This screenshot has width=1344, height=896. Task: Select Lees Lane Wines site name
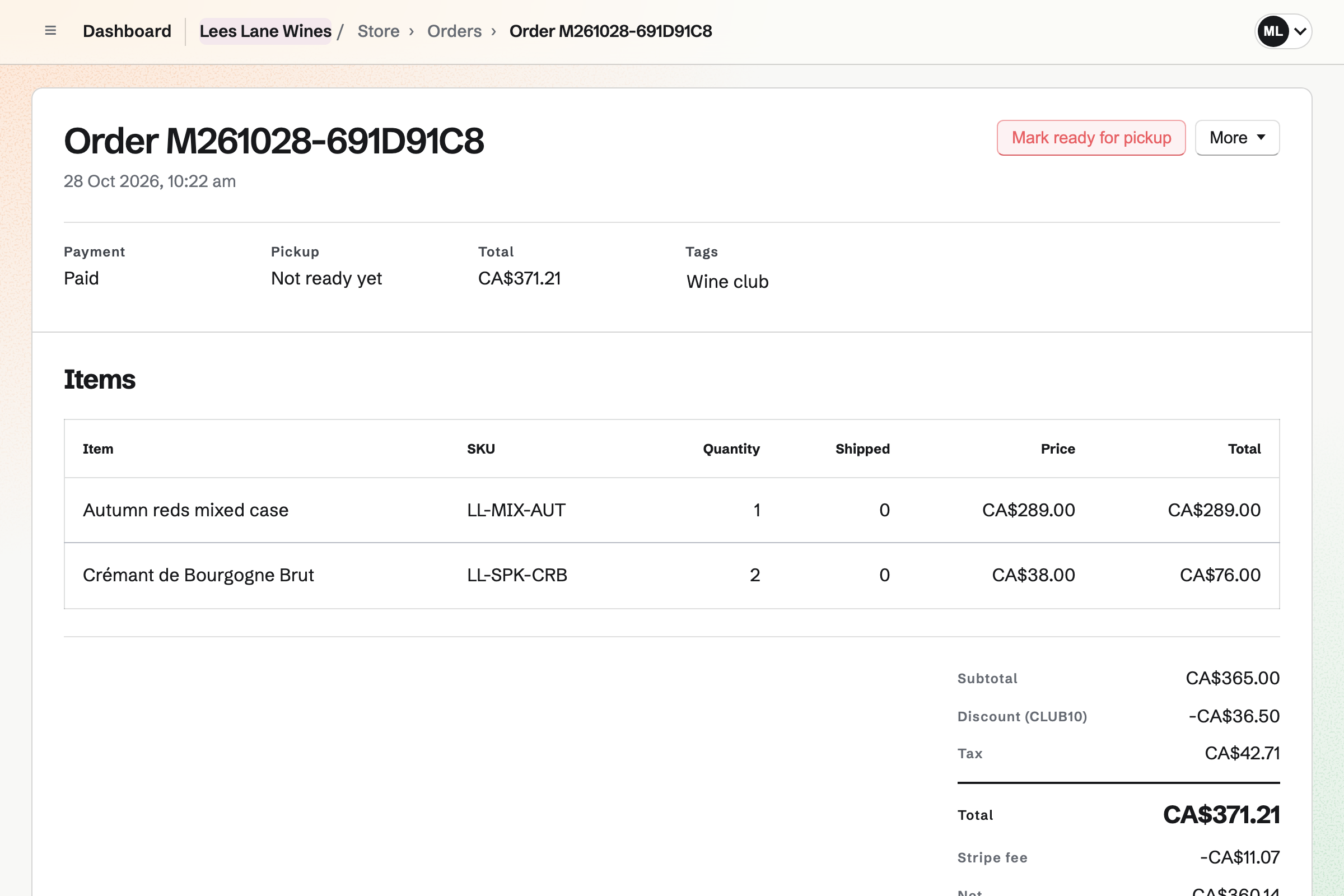tap(265, 31)
